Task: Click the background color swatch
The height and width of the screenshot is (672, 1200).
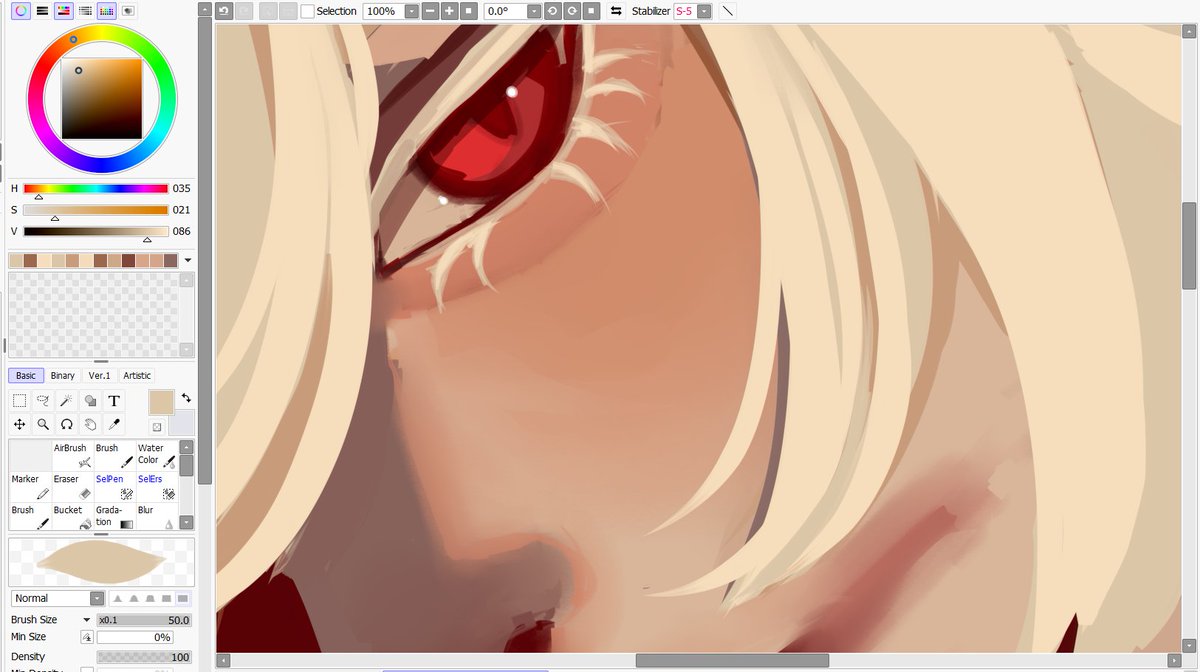Action: (x=181, y=423)
